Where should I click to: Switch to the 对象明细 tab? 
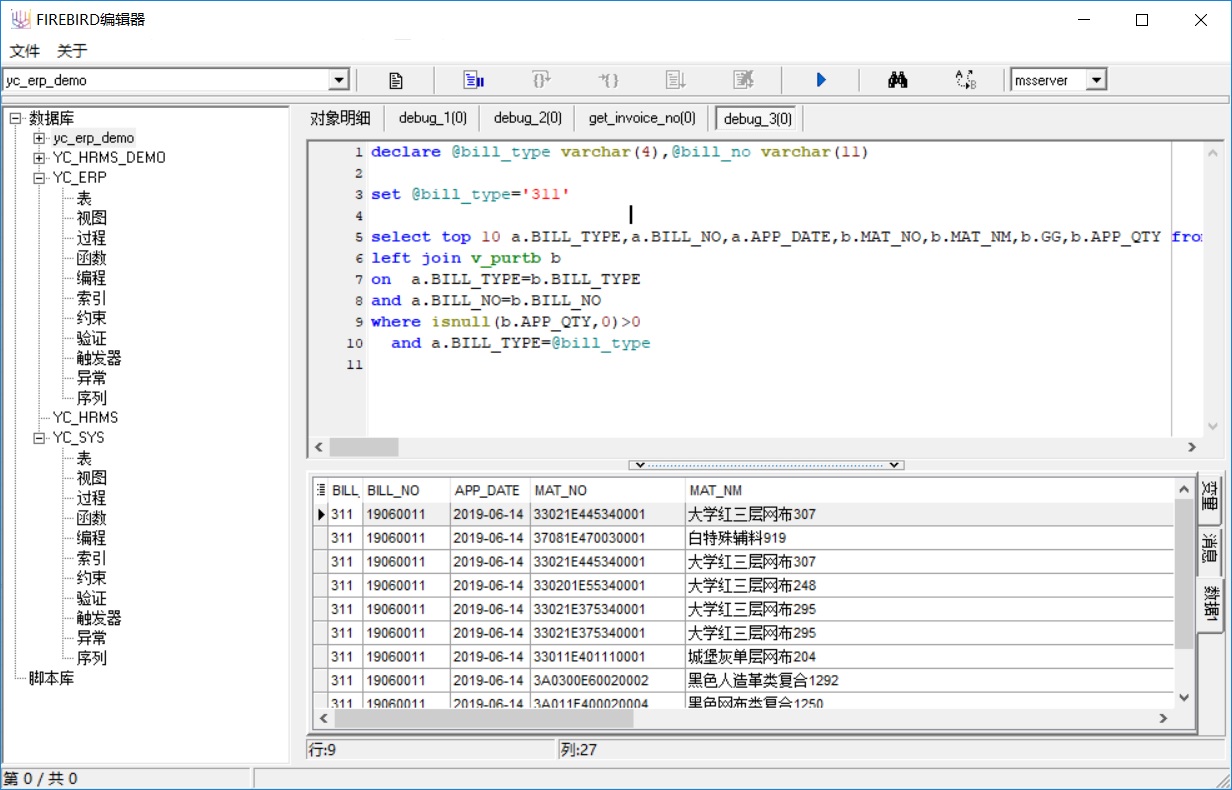[x=340, y=118]
